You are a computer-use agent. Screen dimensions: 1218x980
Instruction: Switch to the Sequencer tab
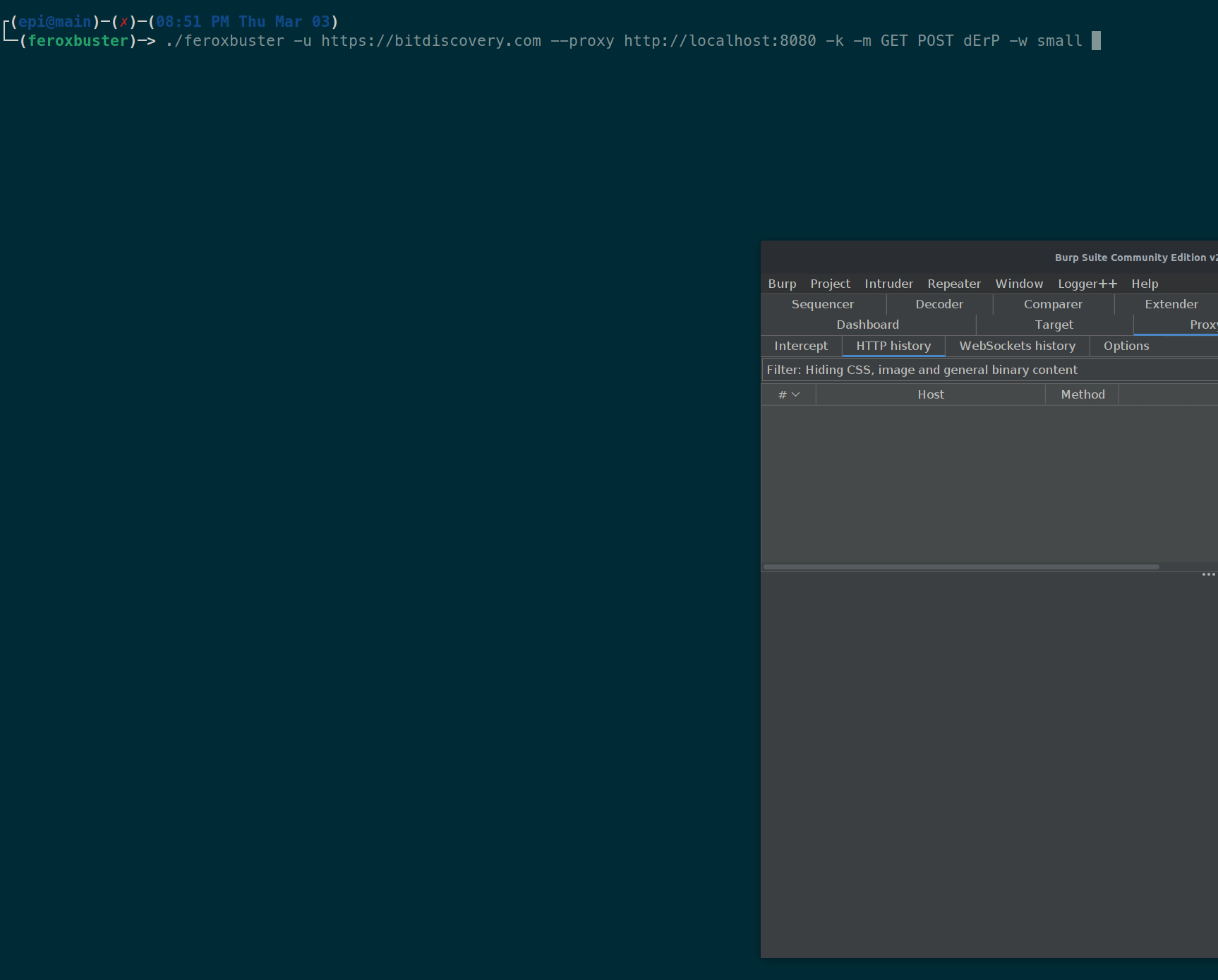823,304
